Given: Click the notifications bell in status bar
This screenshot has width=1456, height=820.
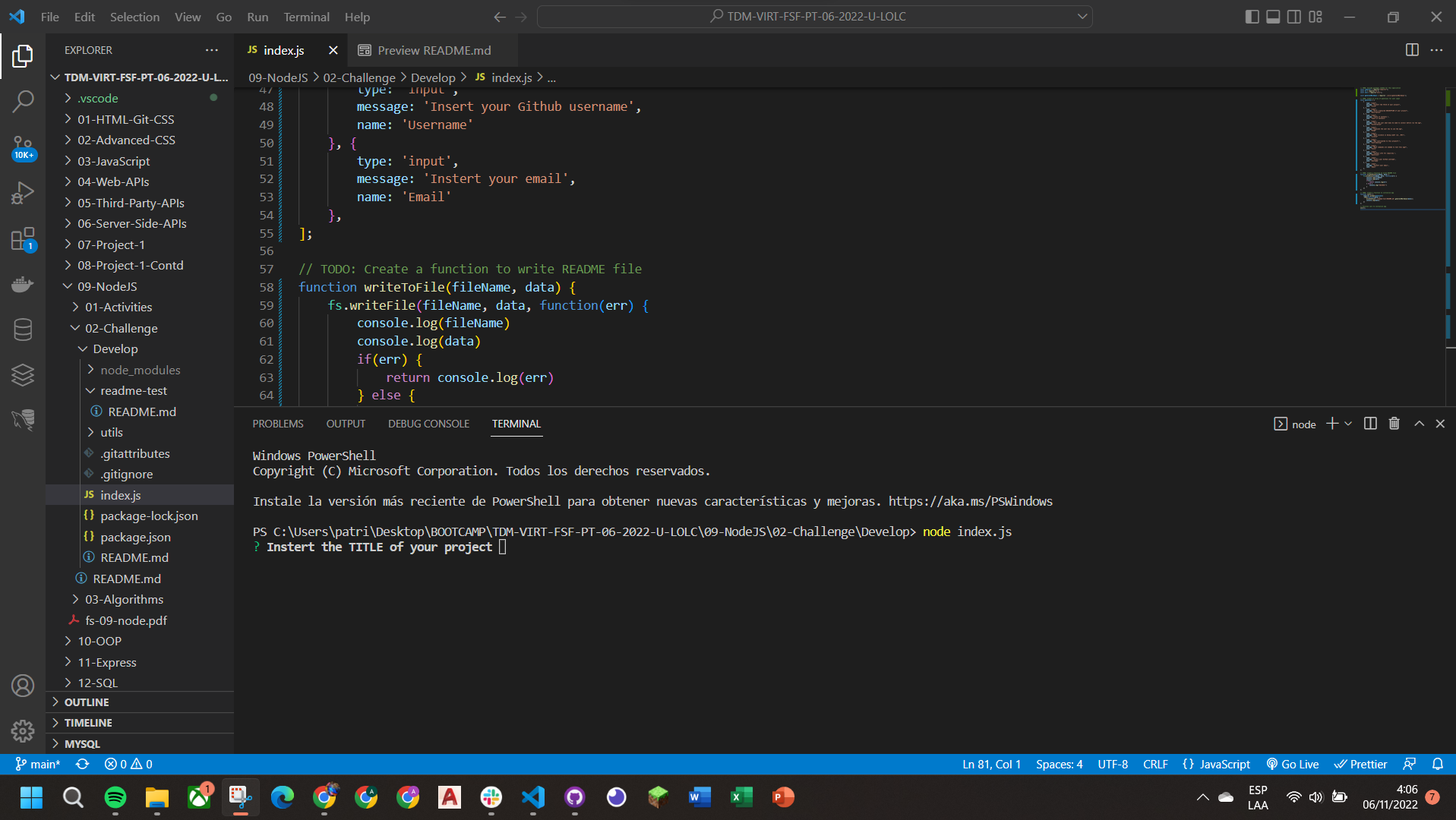Looking at the screenshot, I should pyautogui.click(x=1438, y=764).
